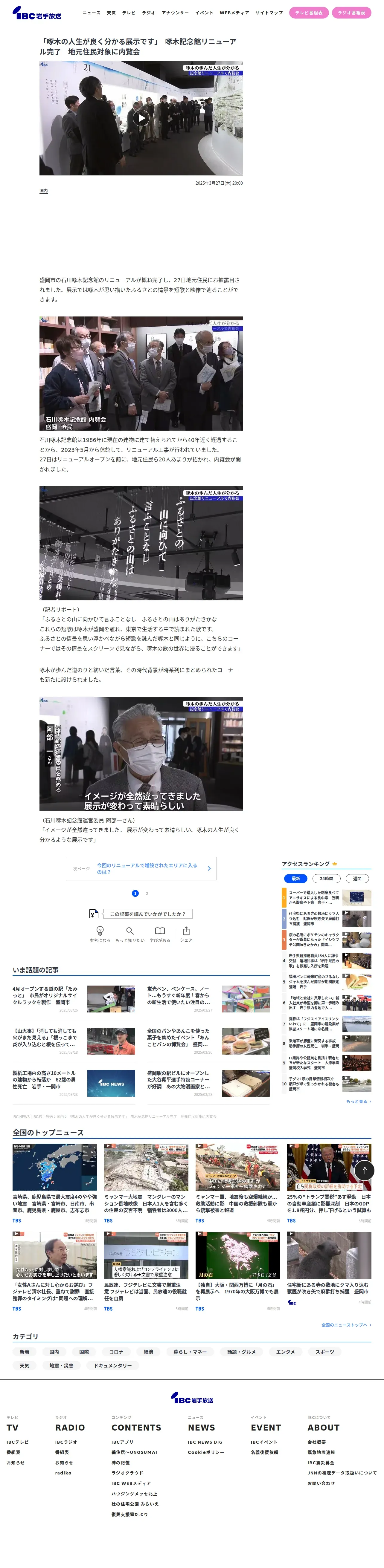The image size is (384, 1568).
Task: Open footer link Cookieポリシー
Action: click(206, 1452)
